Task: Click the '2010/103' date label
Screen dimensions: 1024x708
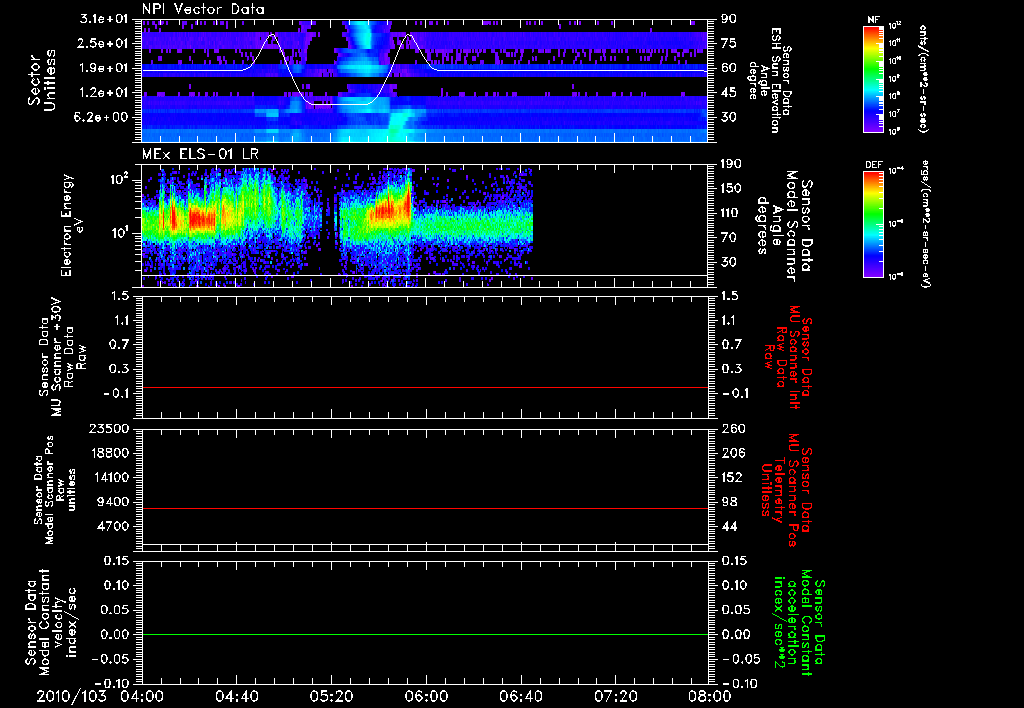Action: 71,696
